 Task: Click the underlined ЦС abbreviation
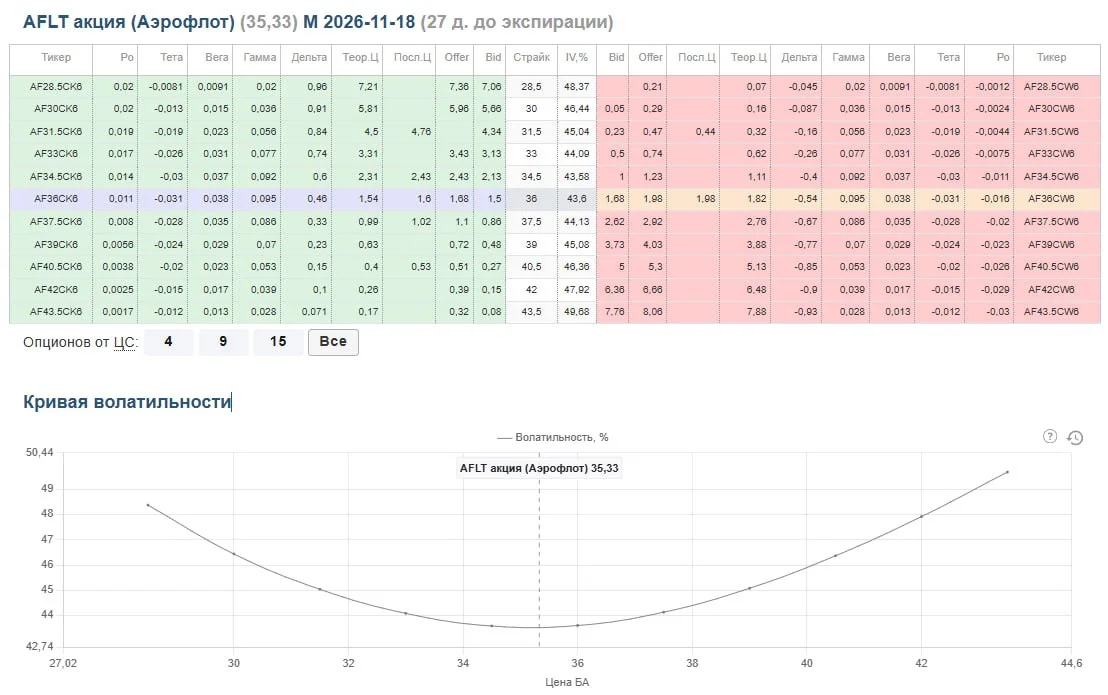[124, 343]
